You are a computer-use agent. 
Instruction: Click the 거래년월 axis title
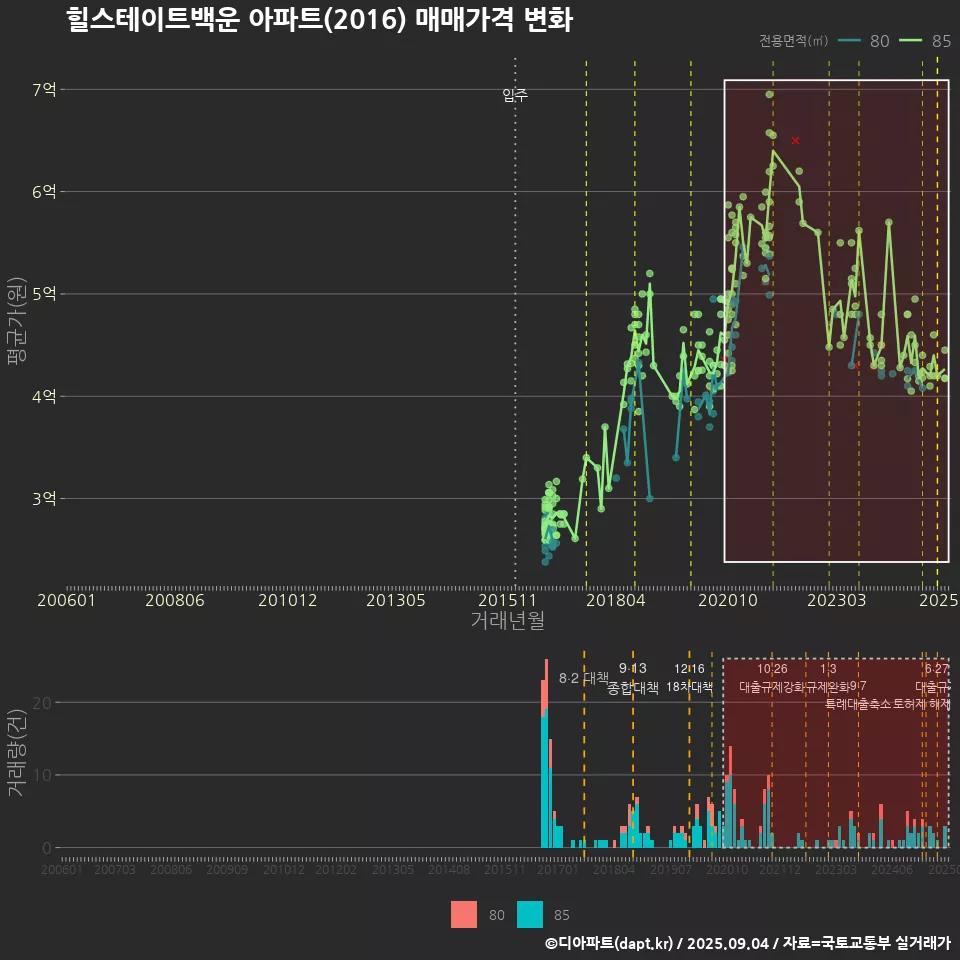click(508, 620)
